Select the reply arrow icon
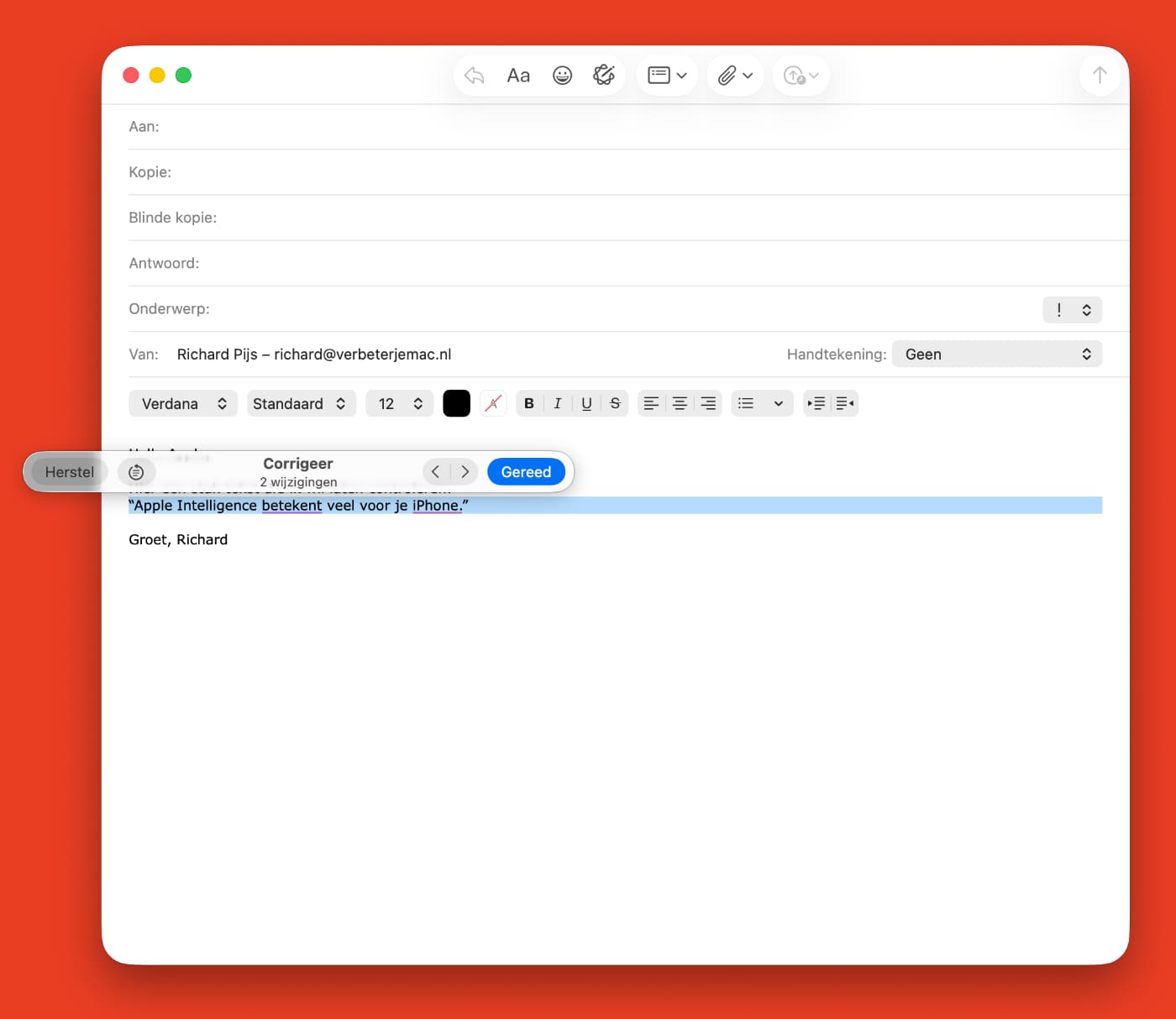The image size is (1176, 1019). pyautogui.click(x=474, y=75)
